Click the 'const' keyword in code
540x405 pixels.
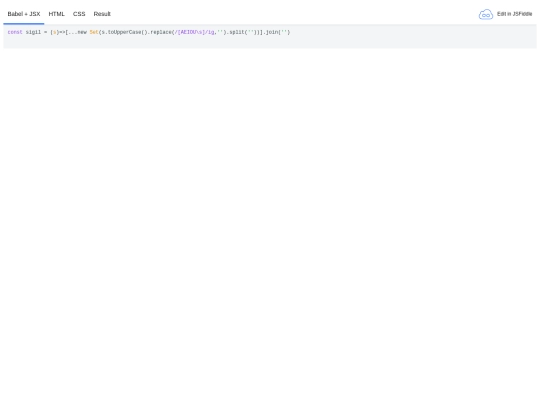coord(15,32)
